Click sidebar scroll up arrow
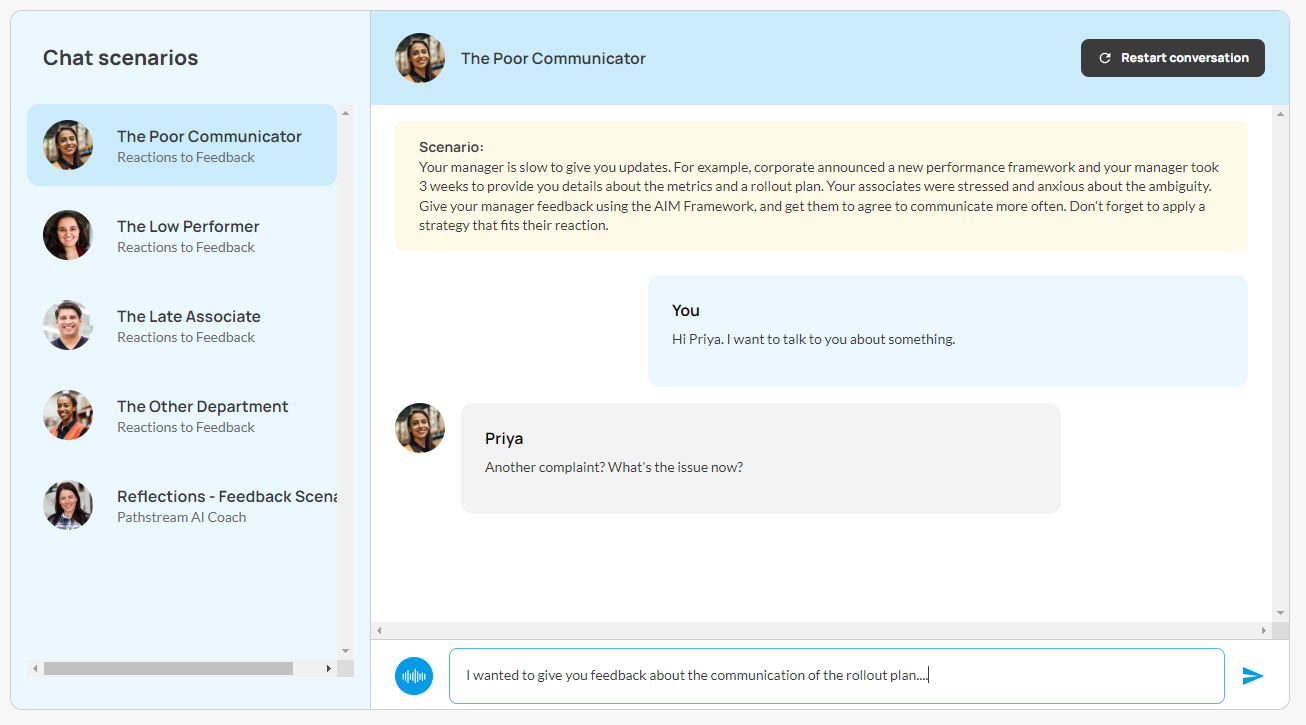The image size is (1306, 725). (x=346, y=113)
